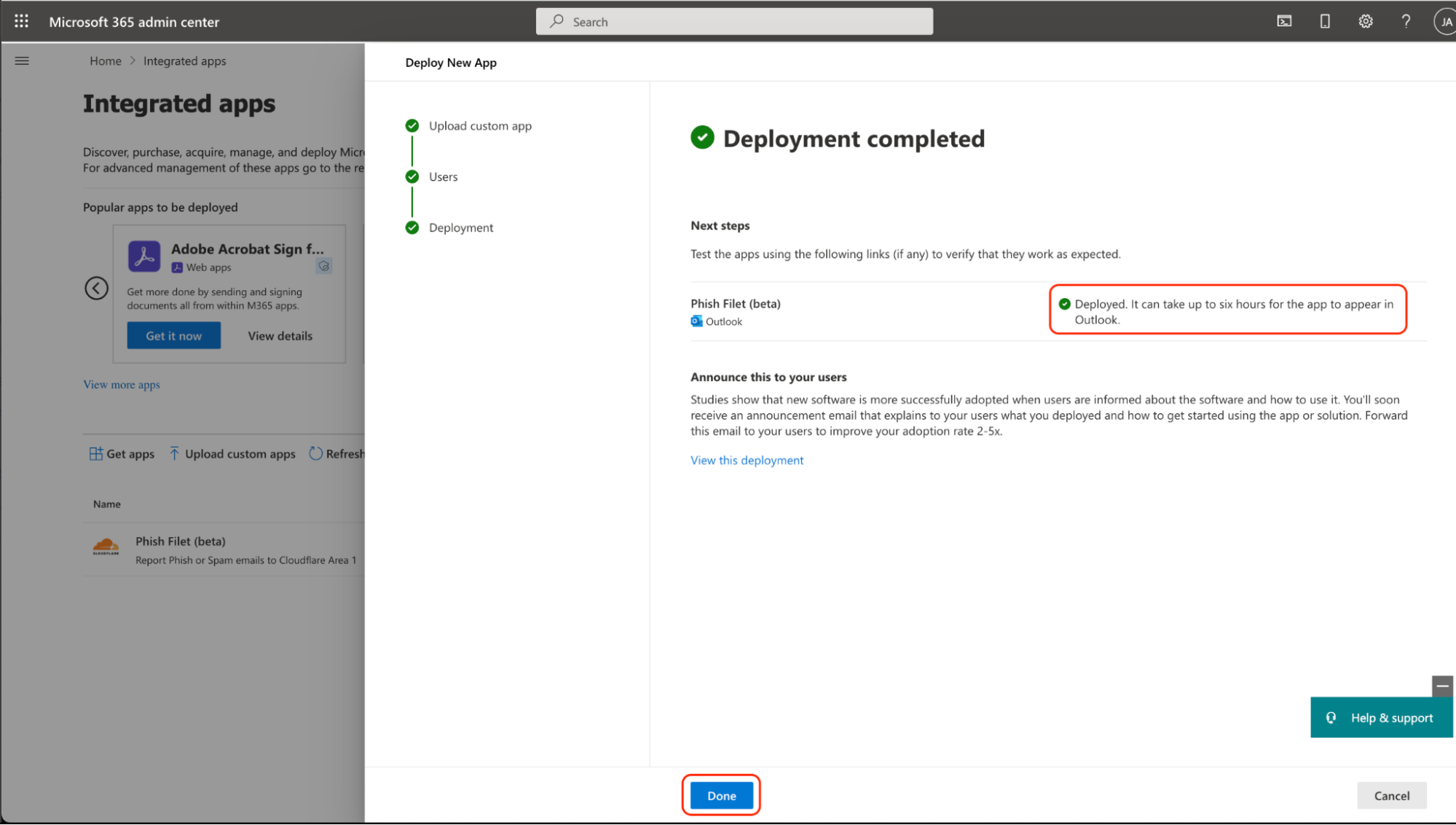
Task: Open the Help question mark menu
Action: click(x=1406, y=21)
